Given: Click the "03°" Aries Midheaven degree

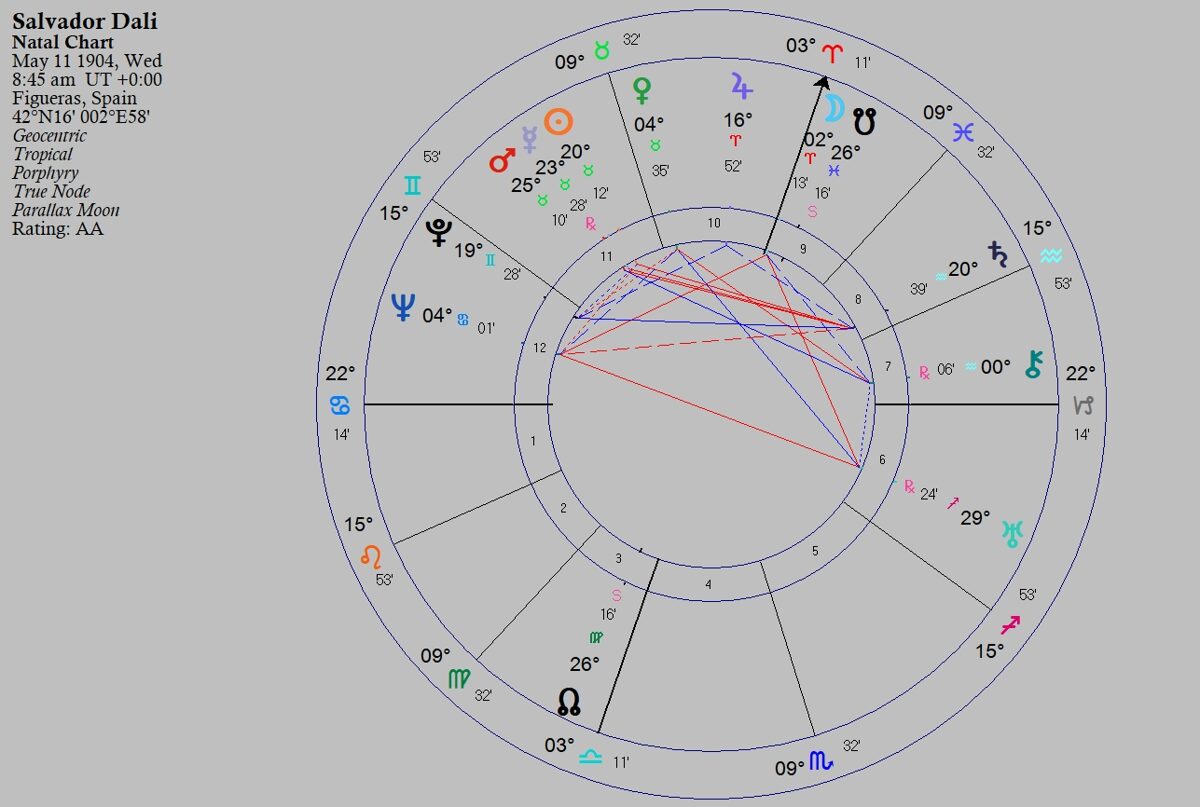Looking at the screenshot, I should point(801,47).
